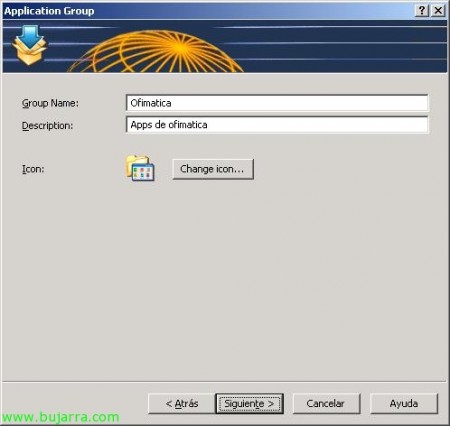Cancel the wizard with Cancelar
450x426 pixels.
[326, 404]
